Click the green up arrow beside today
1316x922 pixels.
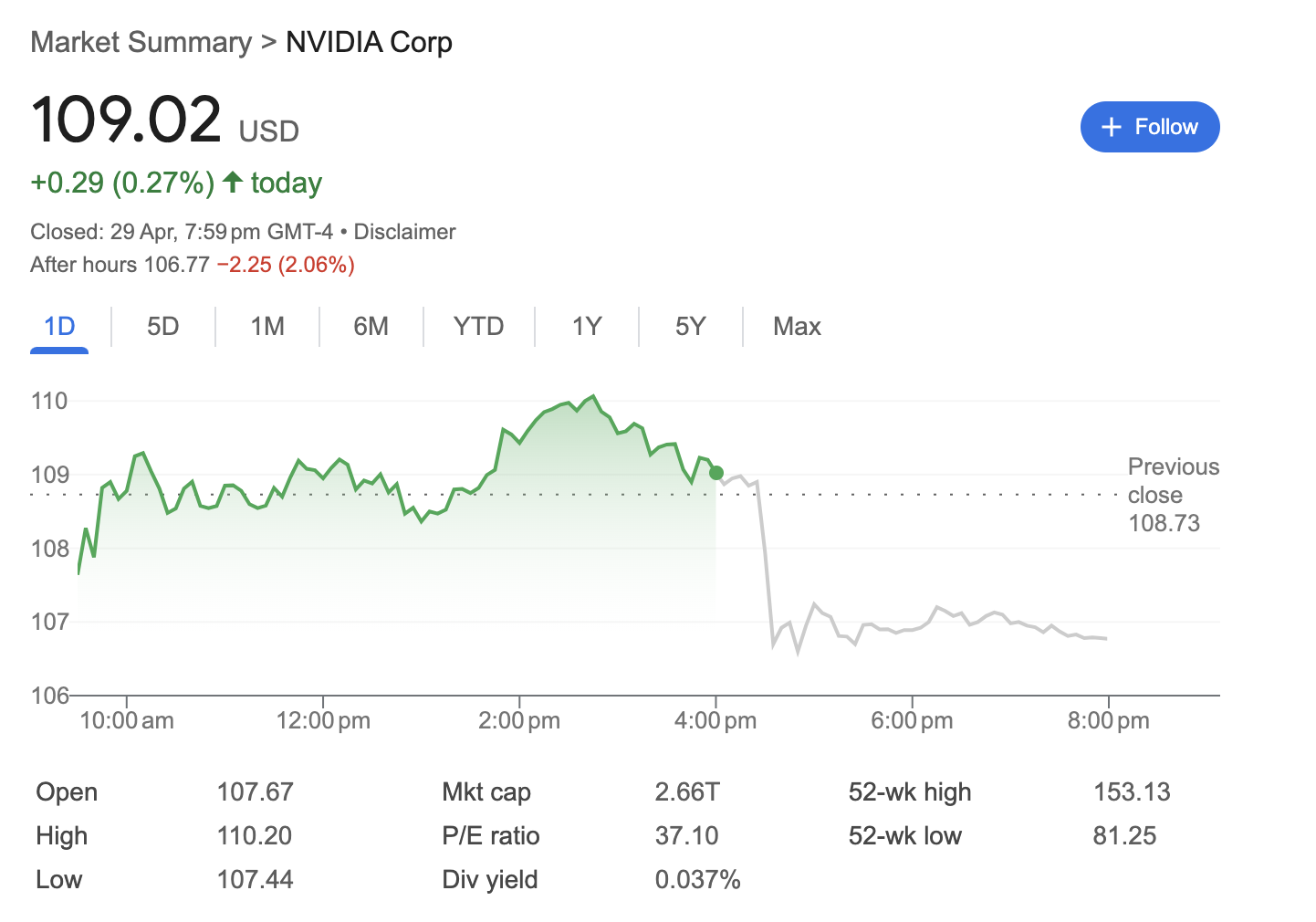pos(233,182)
